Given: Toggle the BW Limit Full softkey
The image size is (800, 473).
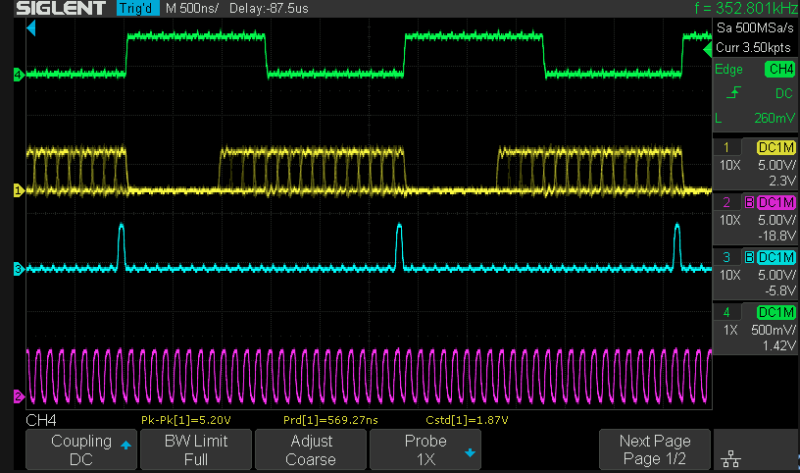Looking at the screenshot, I should [196, 450].
